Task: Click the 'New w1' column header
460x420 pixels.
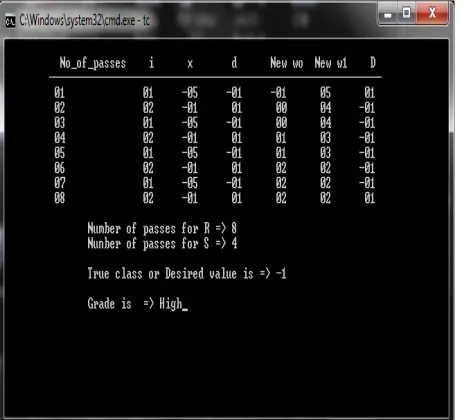Action: [x=331, y=63]
